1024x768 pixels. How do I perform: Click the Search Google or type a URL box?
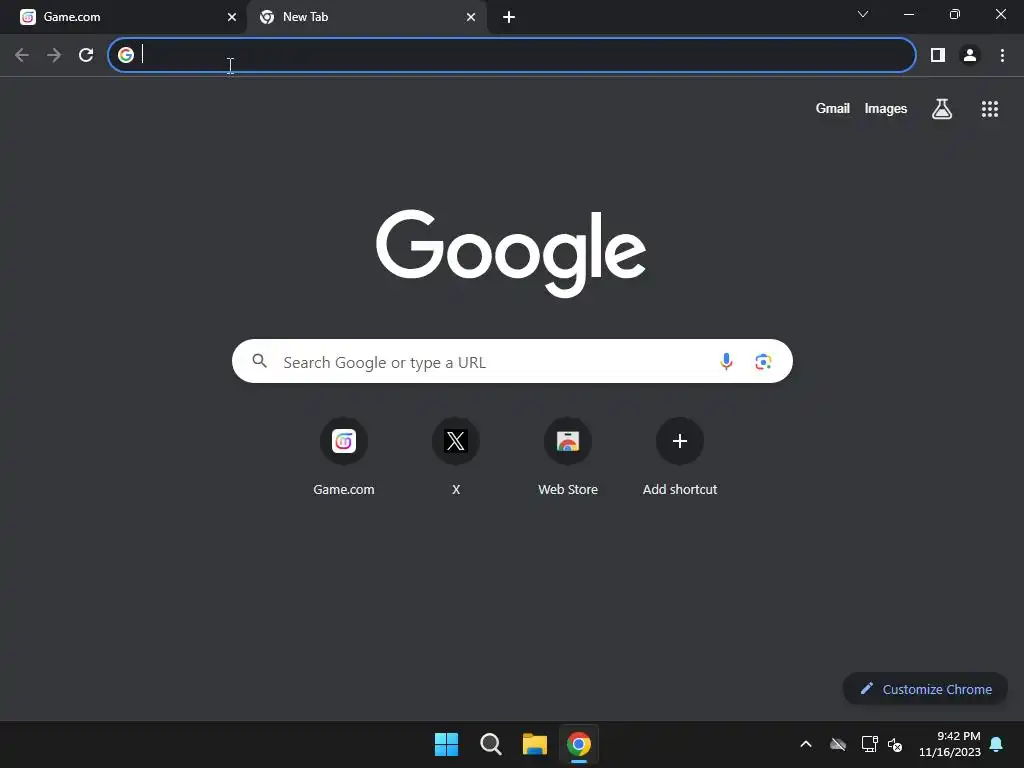point(512,361)
